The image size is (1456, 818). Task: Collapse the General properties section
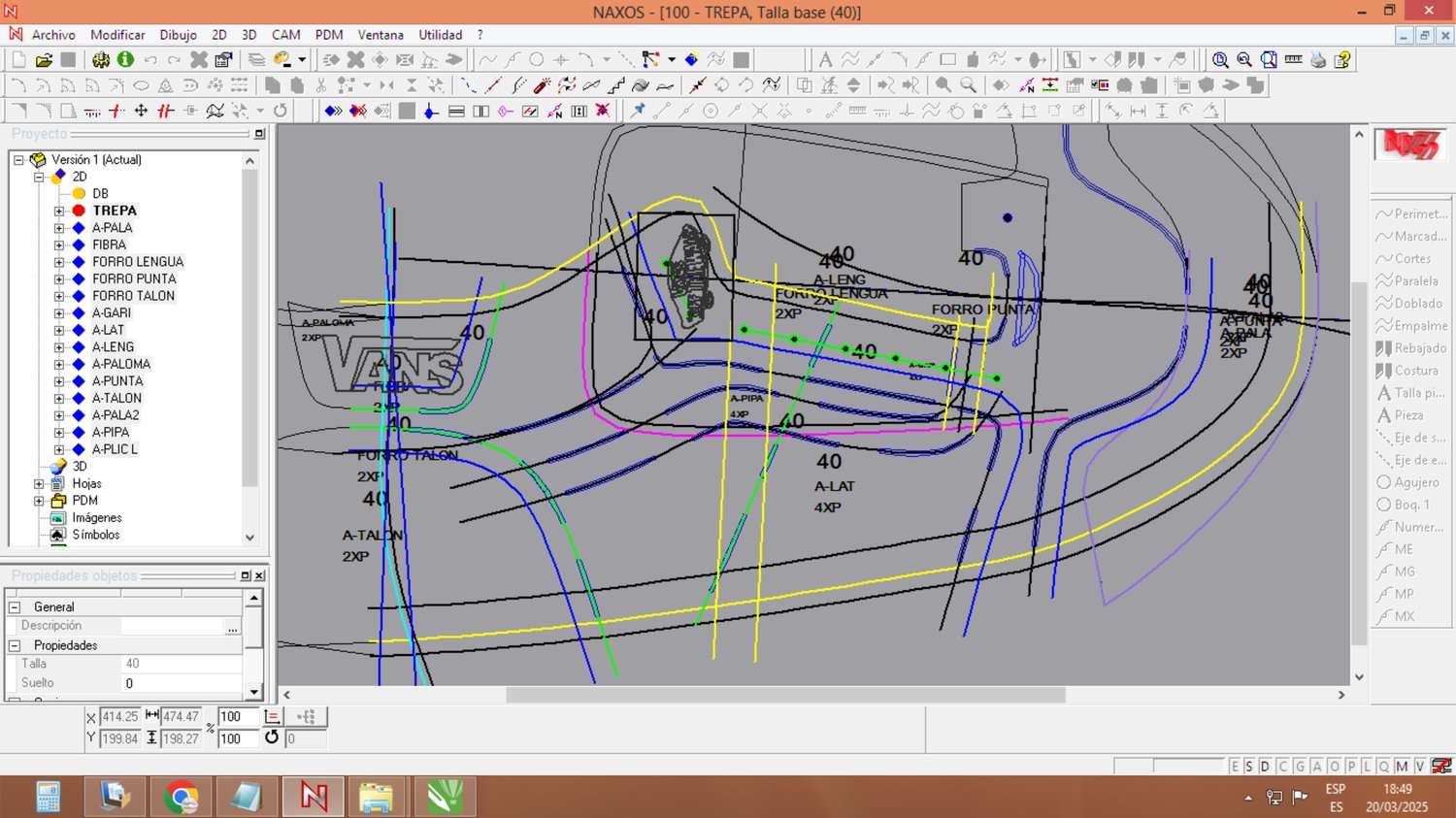point(15,607)
